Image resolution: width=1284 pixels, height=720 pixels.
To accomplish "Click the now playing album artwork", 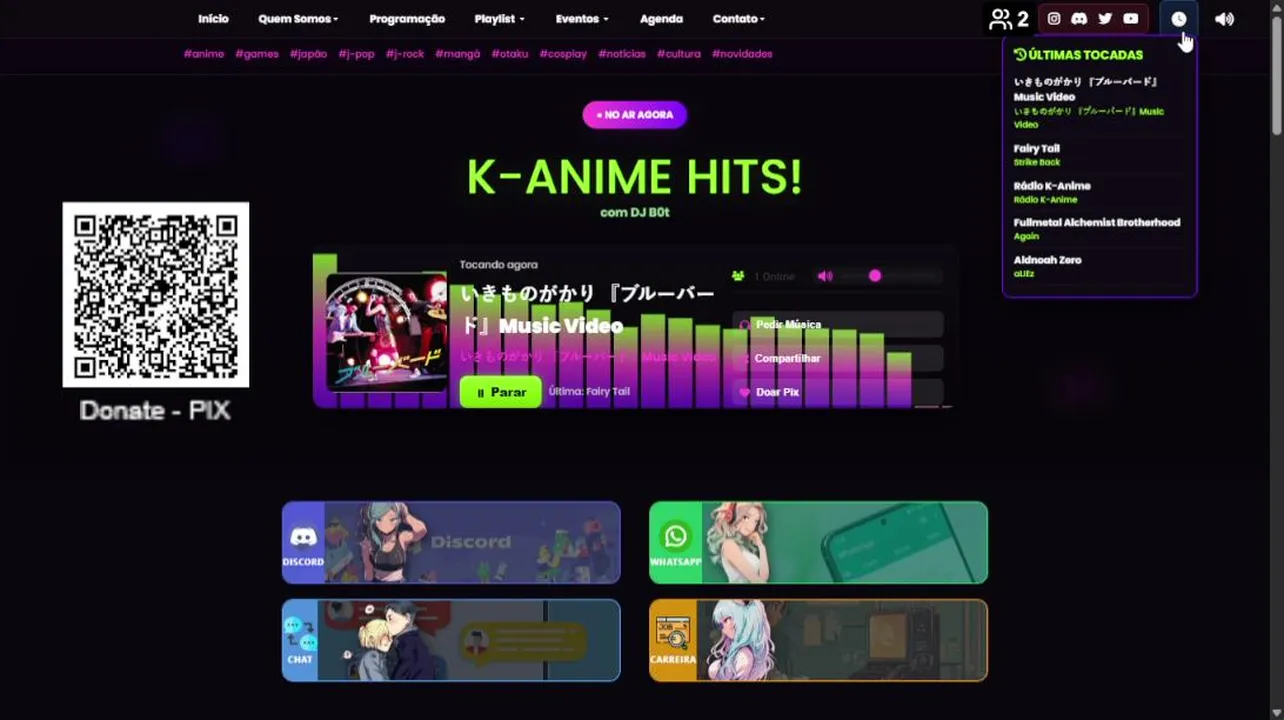I will [x=387, y=333].
